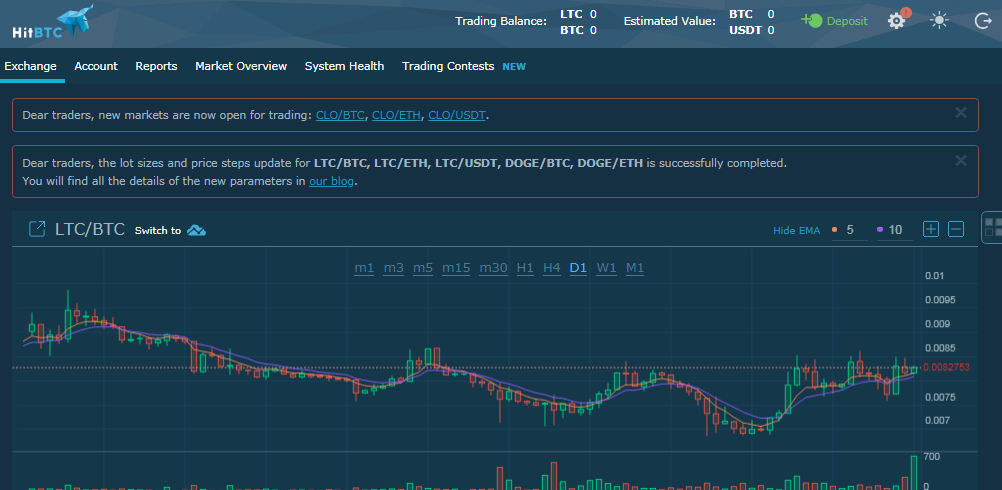Image resolution: width=1002 pixels, height=490 pixels.
Task: Pop out the LTC/BTC chart in a new window
Action: pos(37,229)
